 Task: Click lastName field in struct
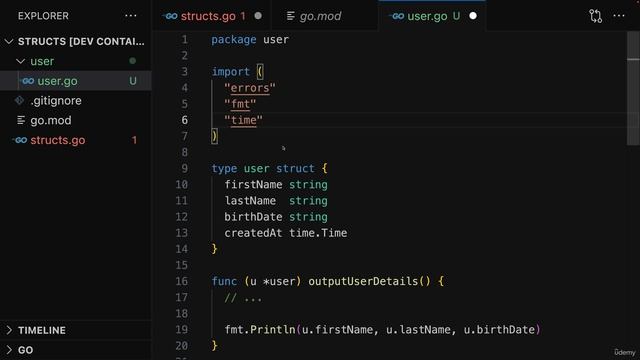pyautogui.click(x=250, y=201)
